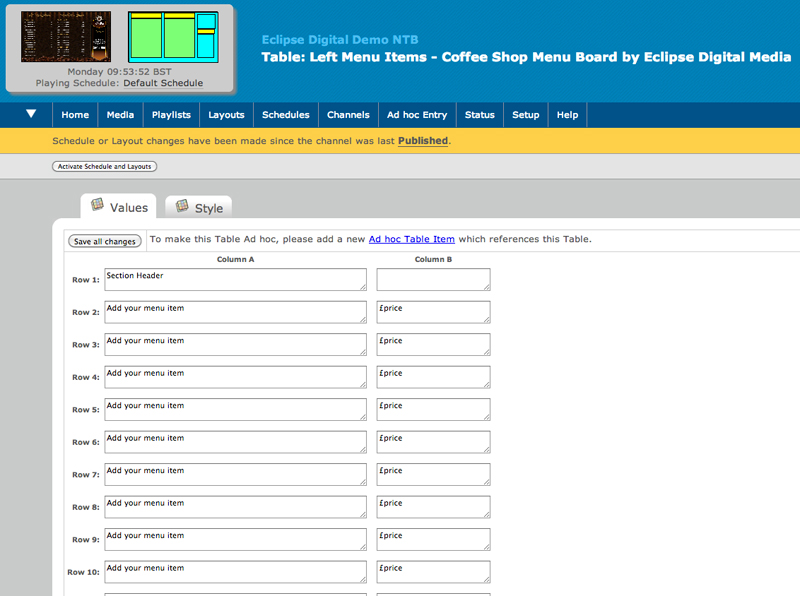This screenshot has width=800, height=596.
Task: Click the table icon on Style tab
Action: click(x=182, y=206)
